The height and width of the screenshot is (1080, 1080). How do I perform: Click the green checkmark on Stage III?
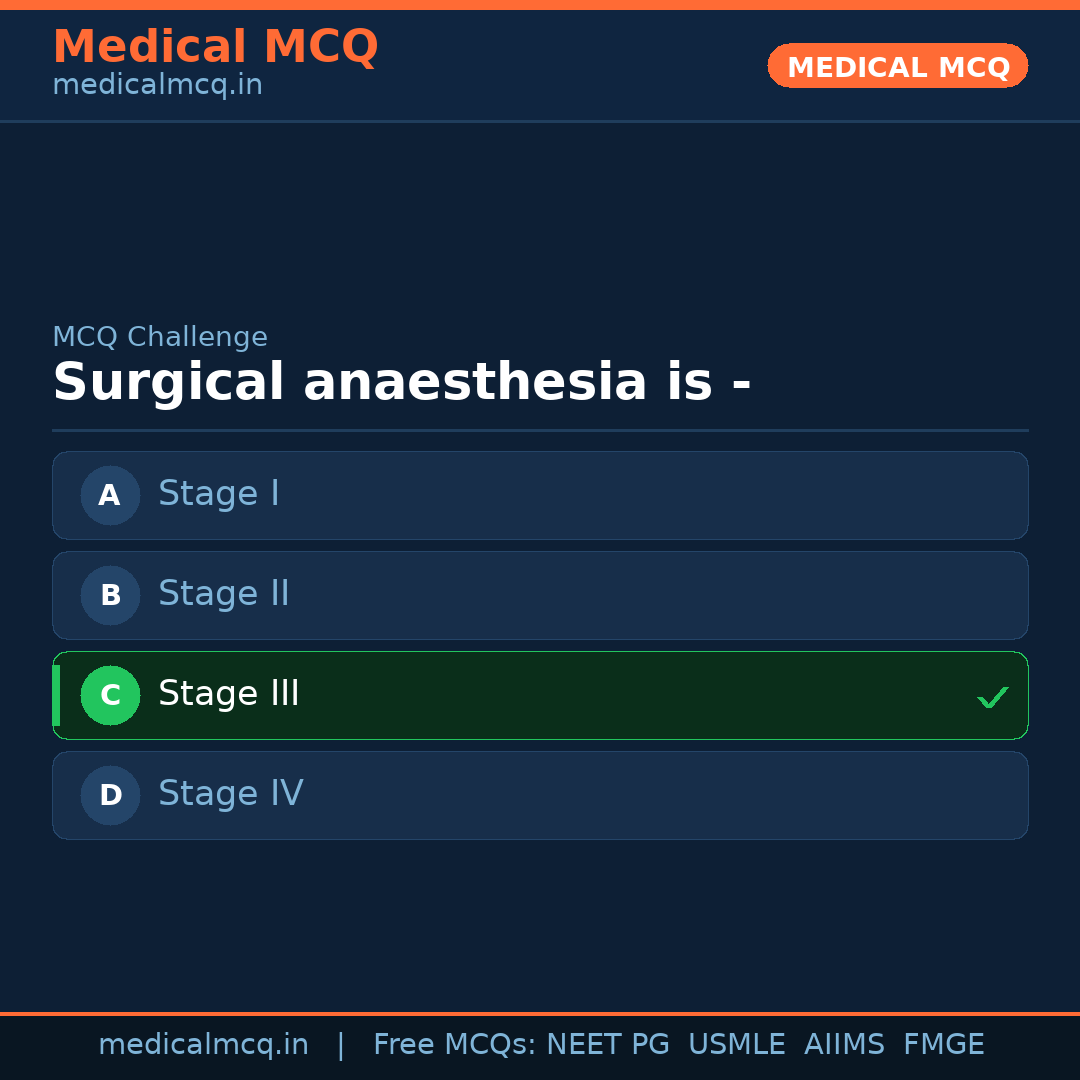coord(993,696)
